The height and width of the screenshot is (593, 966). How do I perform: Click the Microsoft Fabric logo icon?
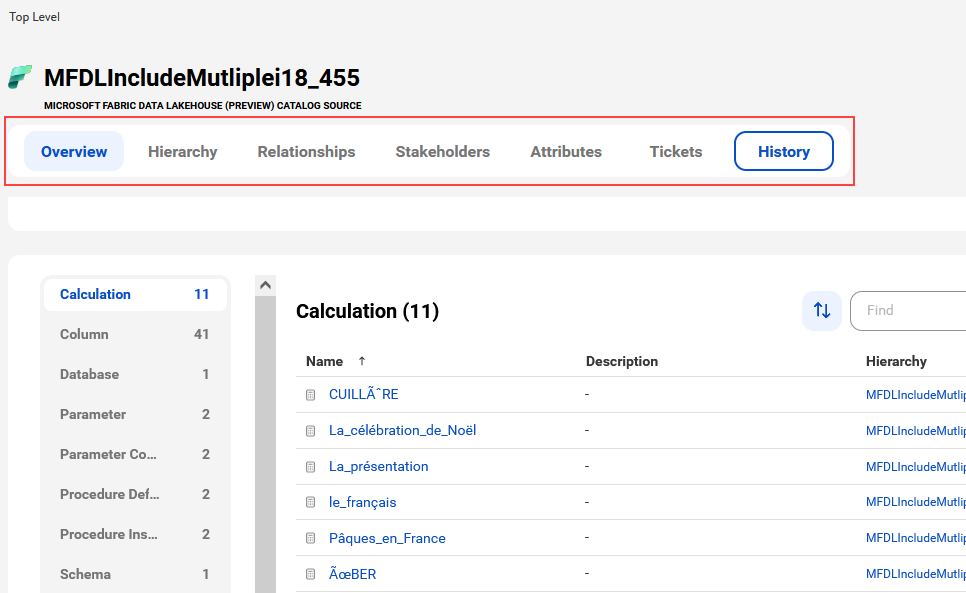(x=20, y=78)
